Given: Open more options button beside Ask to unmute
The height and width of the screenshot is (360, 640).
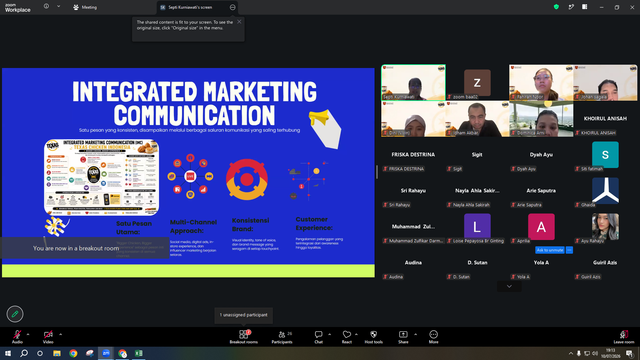Looking at the screenshot, I should click(569, 250).
